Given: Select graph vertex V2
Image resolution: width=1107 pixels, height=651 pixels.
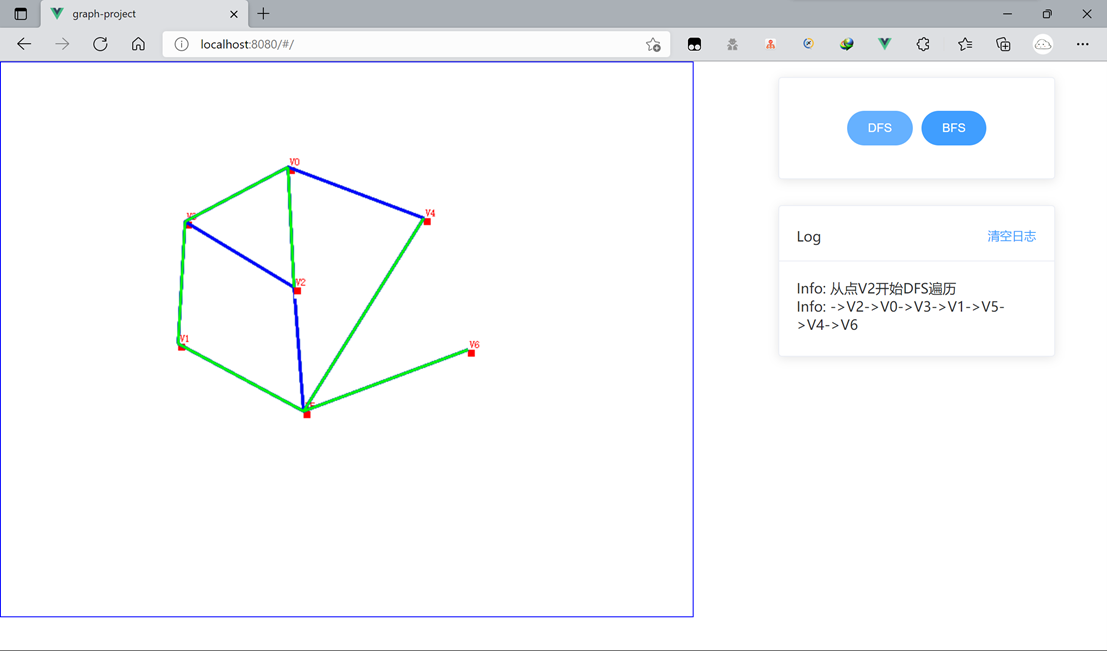Looking at the screenshot, I should (x=297, y=291).
